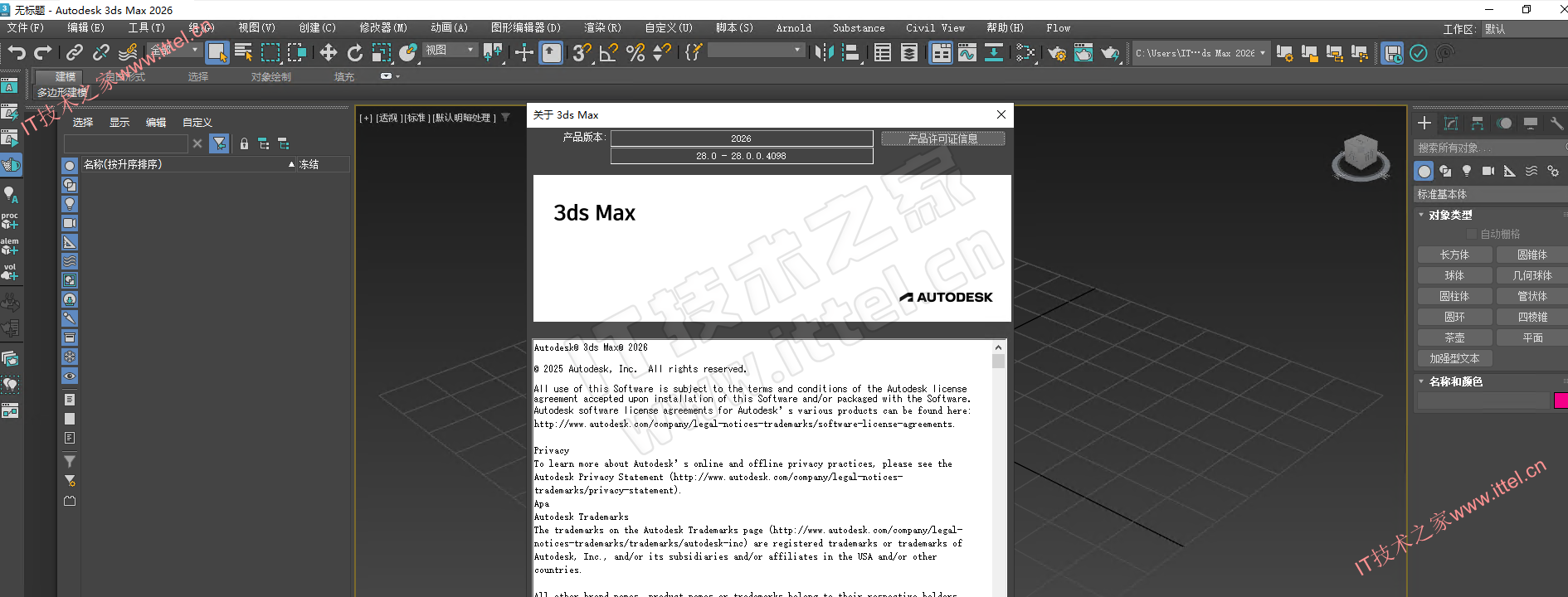Click the 圆柱体 cylinder button

pos(1454,296)
